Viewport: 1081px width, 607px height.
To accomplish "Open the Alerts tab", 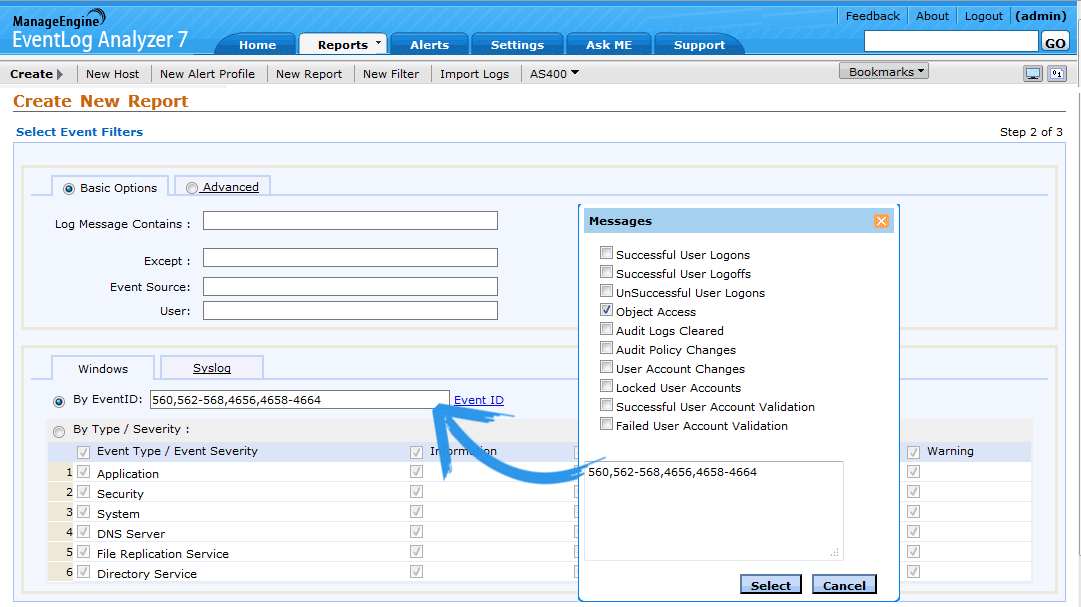I will coord(430,45).
